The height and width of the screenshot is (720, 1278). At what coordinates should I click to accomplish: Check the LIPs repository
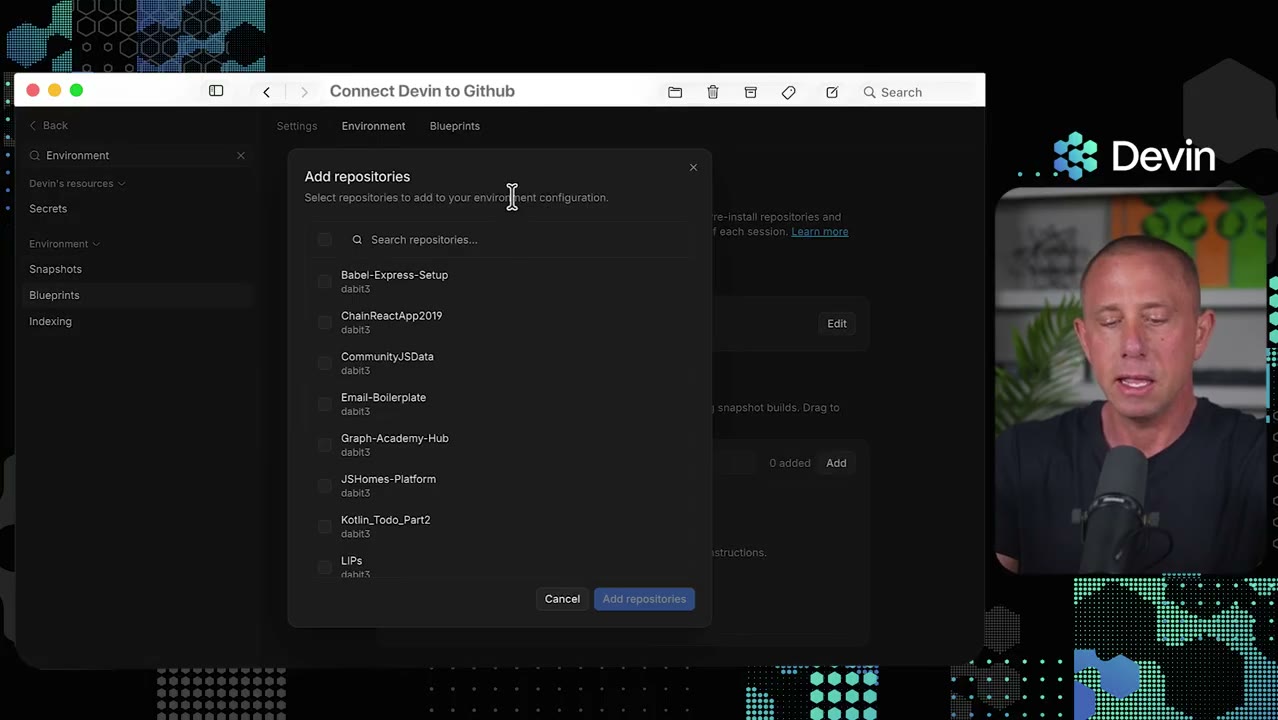[324, 567]
